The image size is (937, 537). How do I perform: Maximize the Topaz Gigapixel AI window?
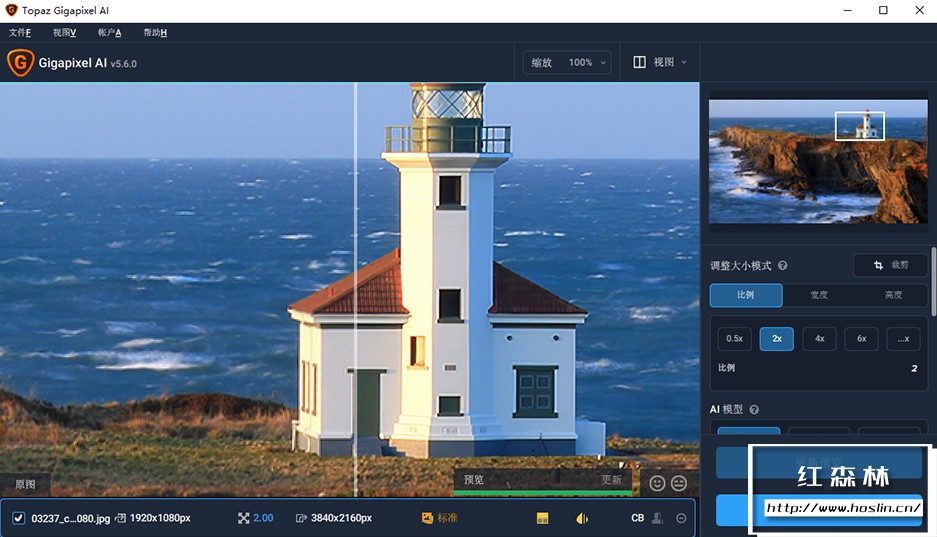tap(883, 10)
